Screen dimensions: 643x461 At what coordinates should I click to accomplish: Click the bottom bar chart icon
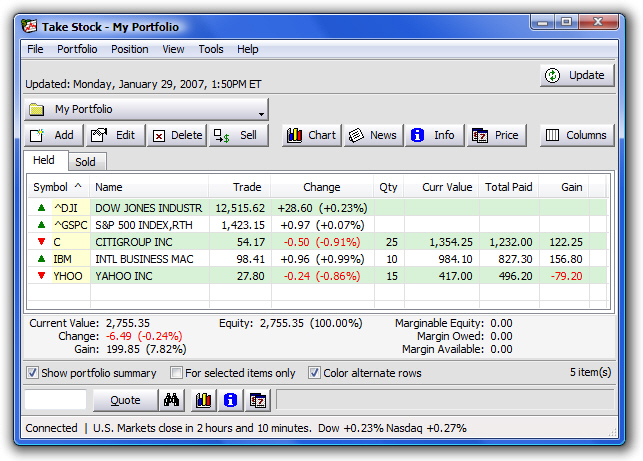coord(203,400)
